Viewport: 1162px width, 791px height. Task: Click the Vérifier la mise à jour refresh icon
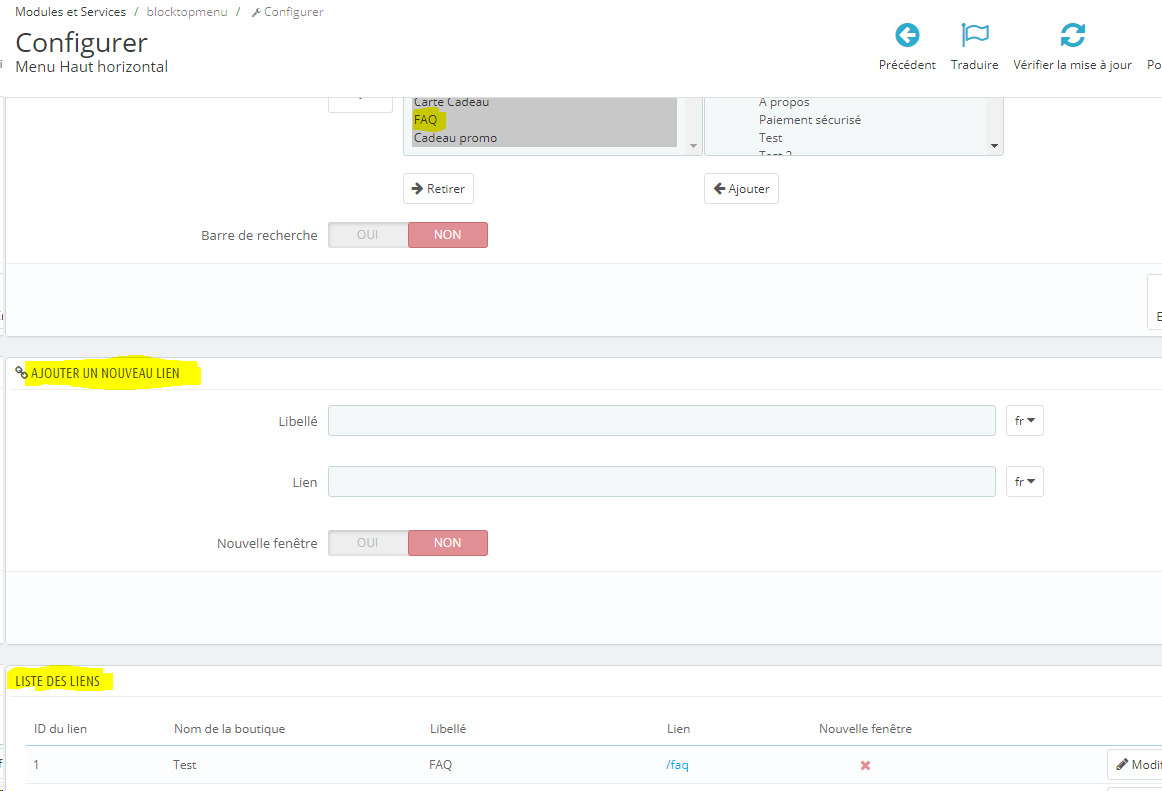click(x=1072, y=35)
